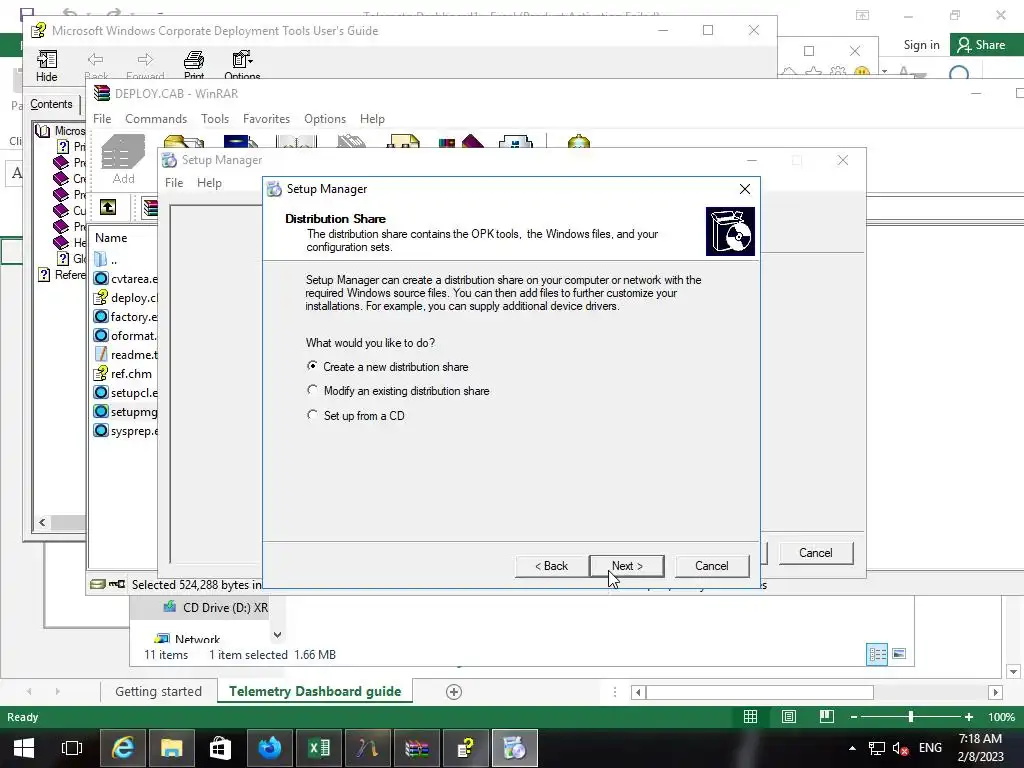Click Next in the Setup Manager wizard
The height and width of the screenshot is (768, 1024).
(627, 566)
